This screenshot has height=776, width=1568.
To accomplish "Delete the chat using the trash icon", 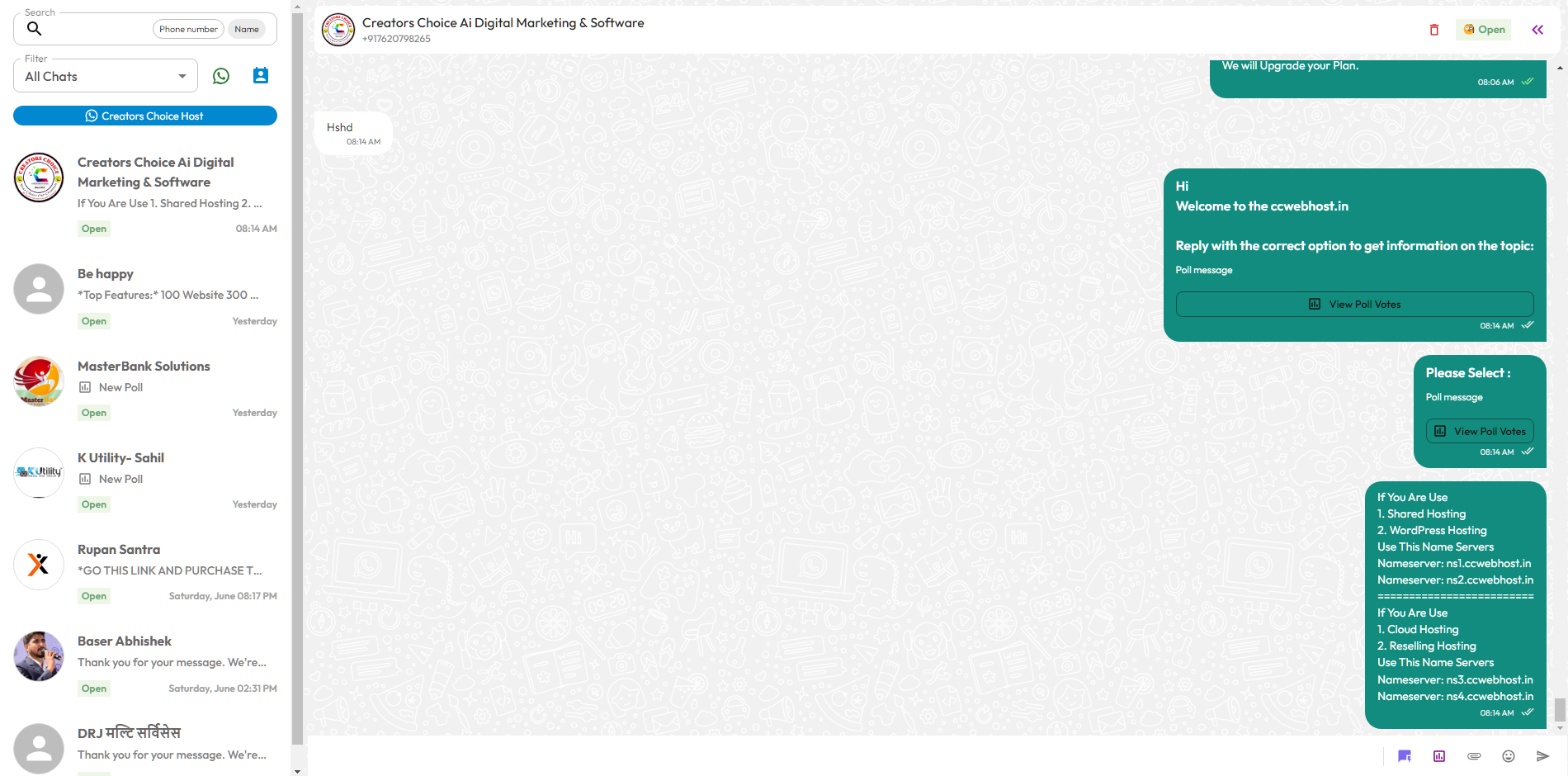I will pos(1434,30).
